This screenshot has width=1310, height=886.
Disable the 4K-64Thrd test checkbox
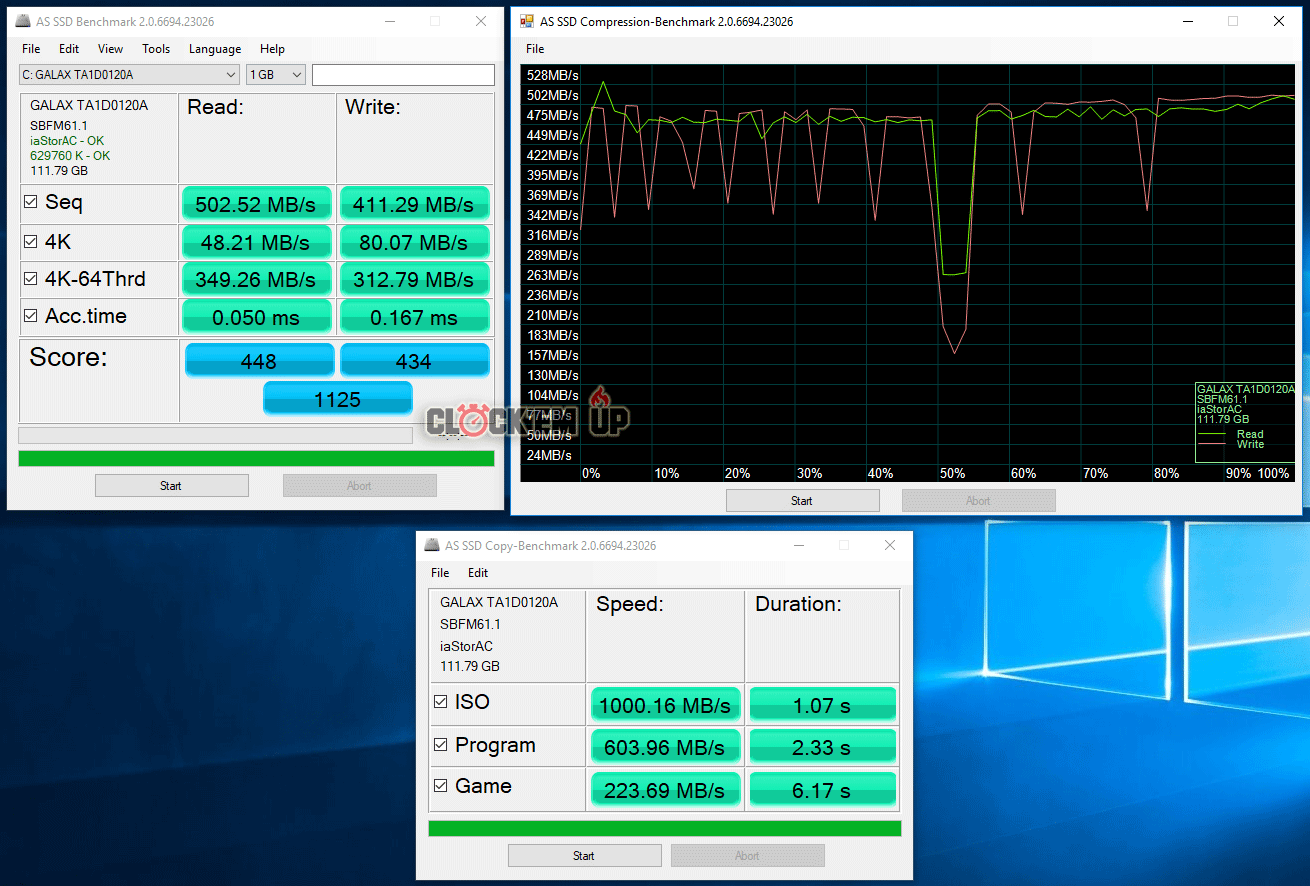[x=31, y=279]
